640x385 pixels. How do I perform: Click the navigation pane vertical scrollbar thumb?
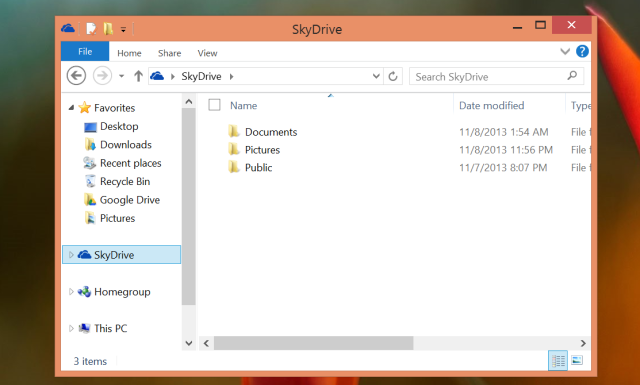tap(189, 207)
